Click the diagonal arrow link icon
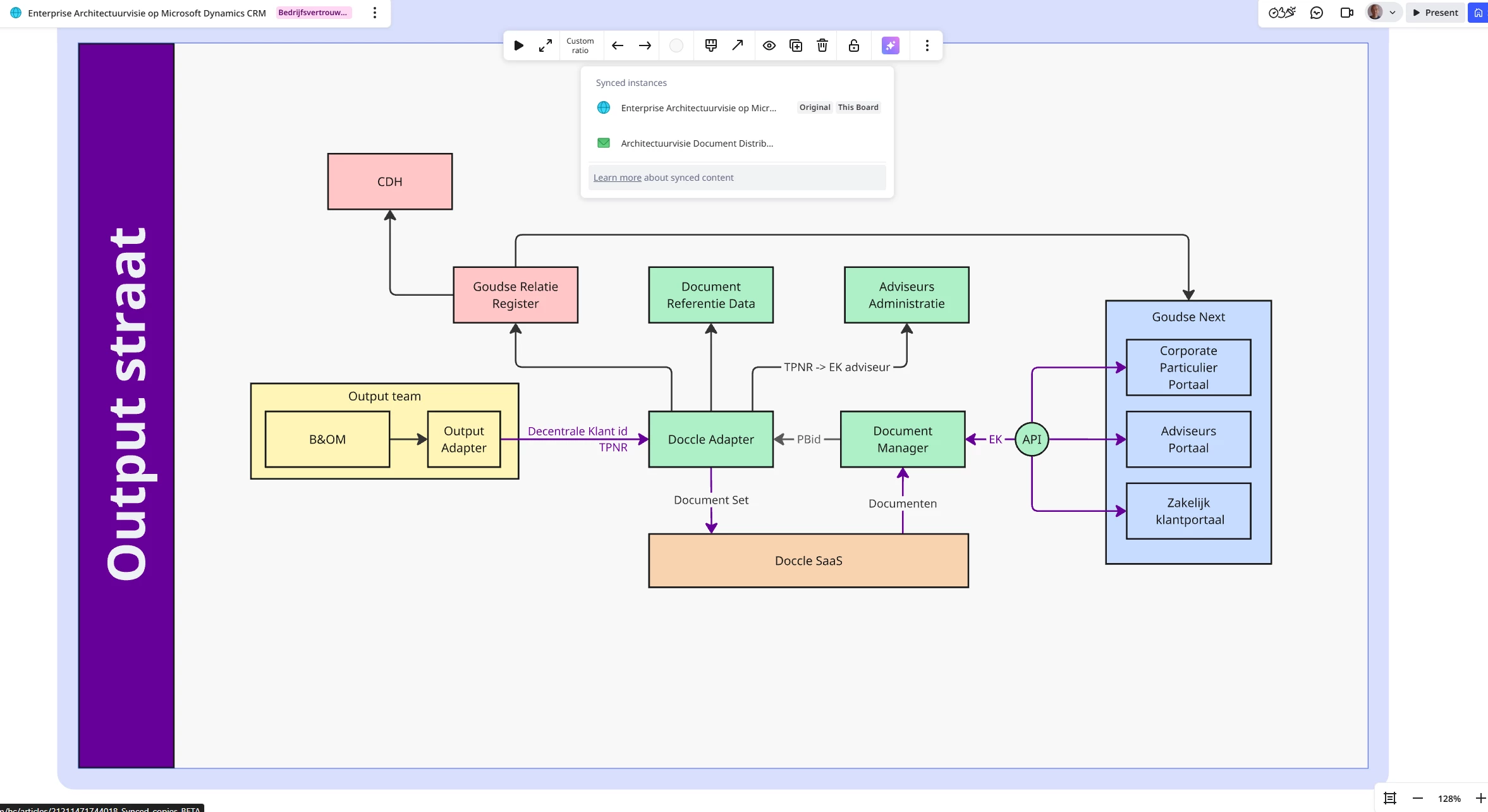Screen dimensions: 1488x812 click(737, 45)
